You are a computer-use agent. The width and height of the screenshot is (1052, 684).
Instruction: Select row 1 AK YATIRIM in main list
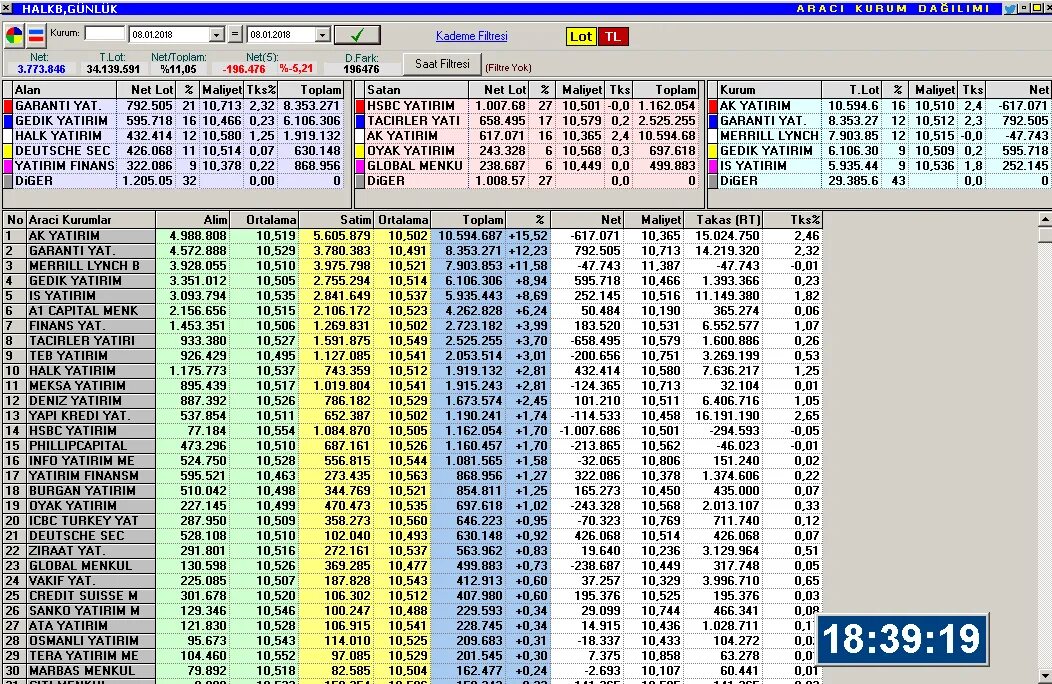(413, 236)
